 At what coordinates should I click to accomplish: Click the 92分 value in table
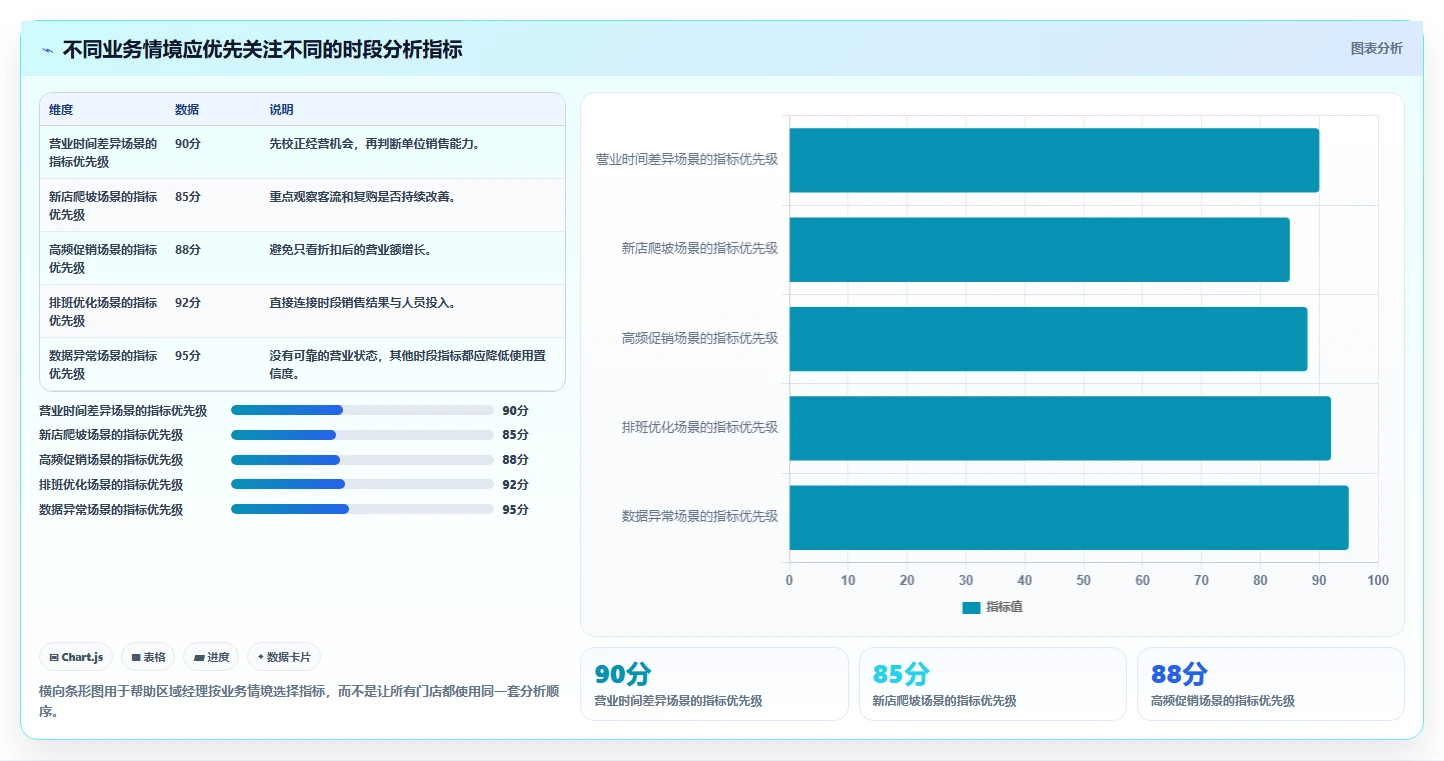(x=188, y=302)
